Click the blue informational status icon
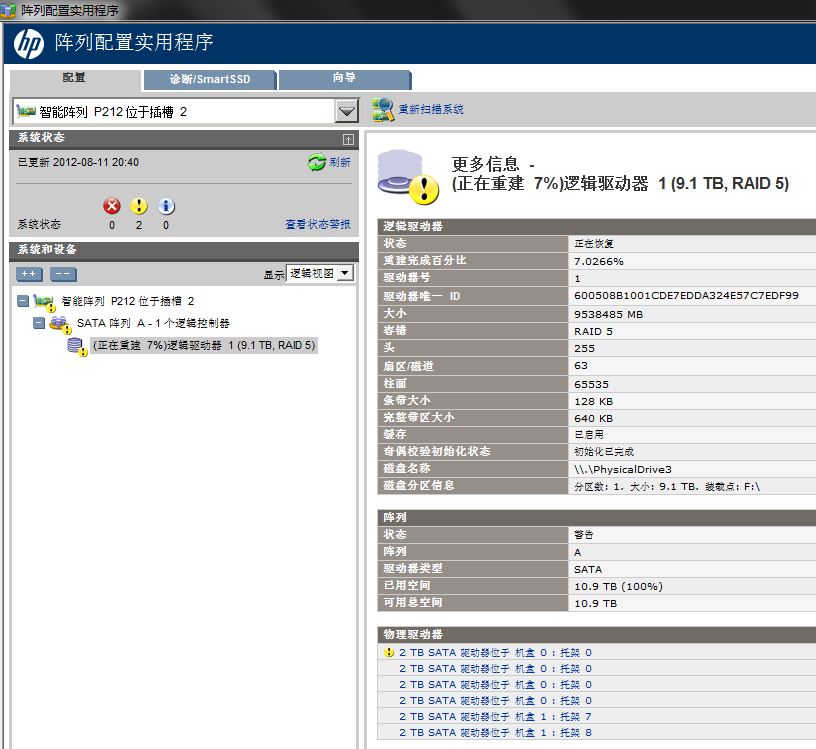This screenshot has height=749, width=816. click(x=166, y=206)
